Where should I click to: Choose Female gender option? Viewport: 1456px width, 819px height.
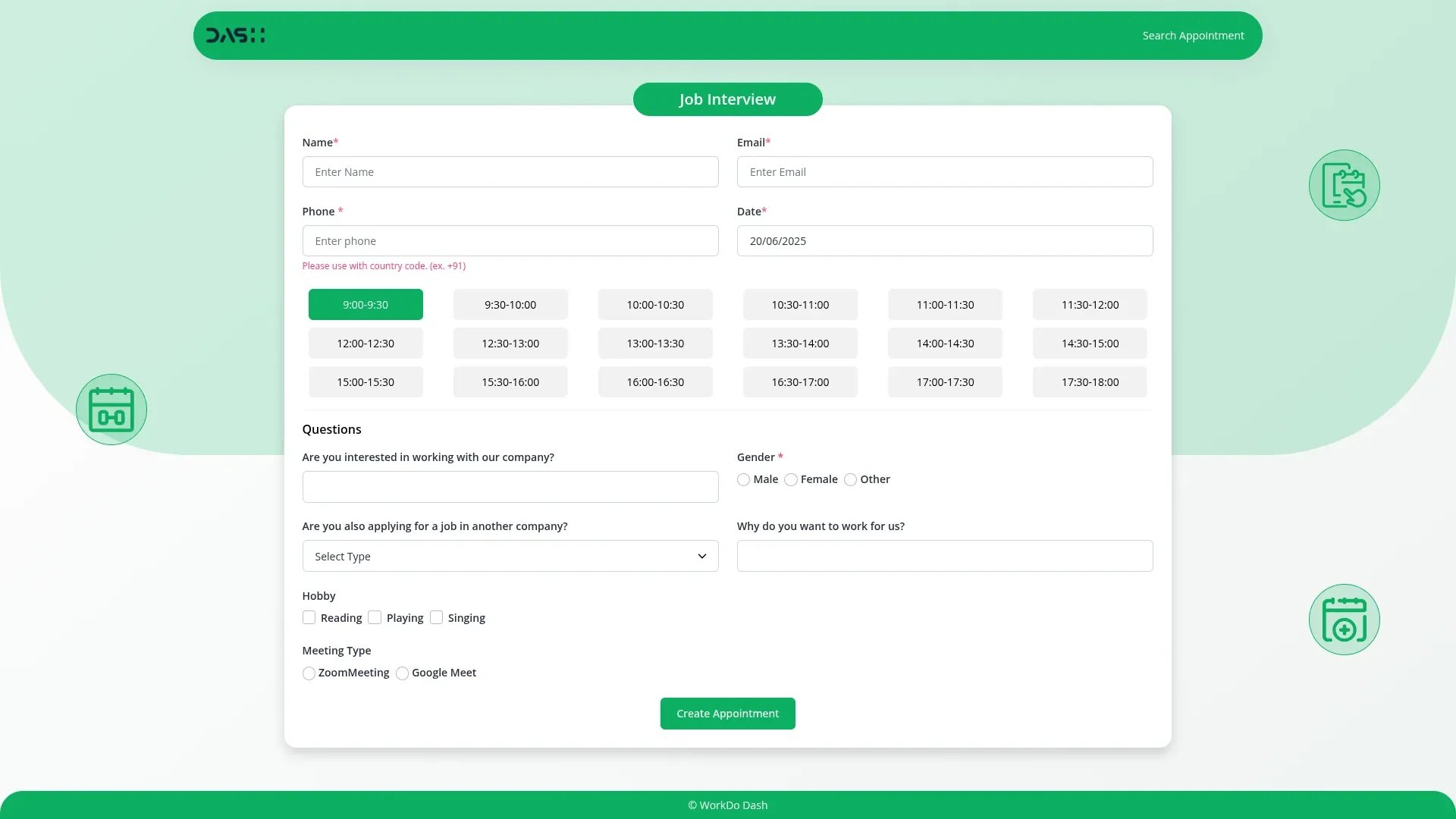pos(791,480)
